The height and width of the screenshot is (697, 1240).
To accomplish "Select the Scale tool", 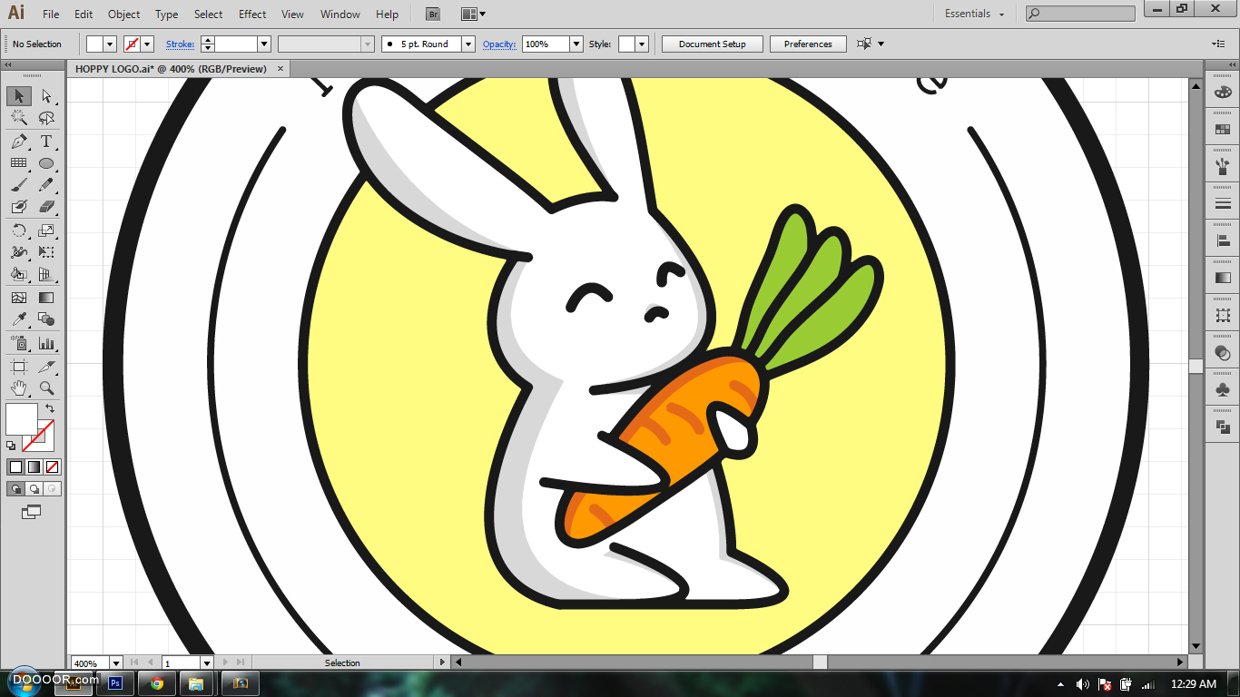I will (46, 231).
